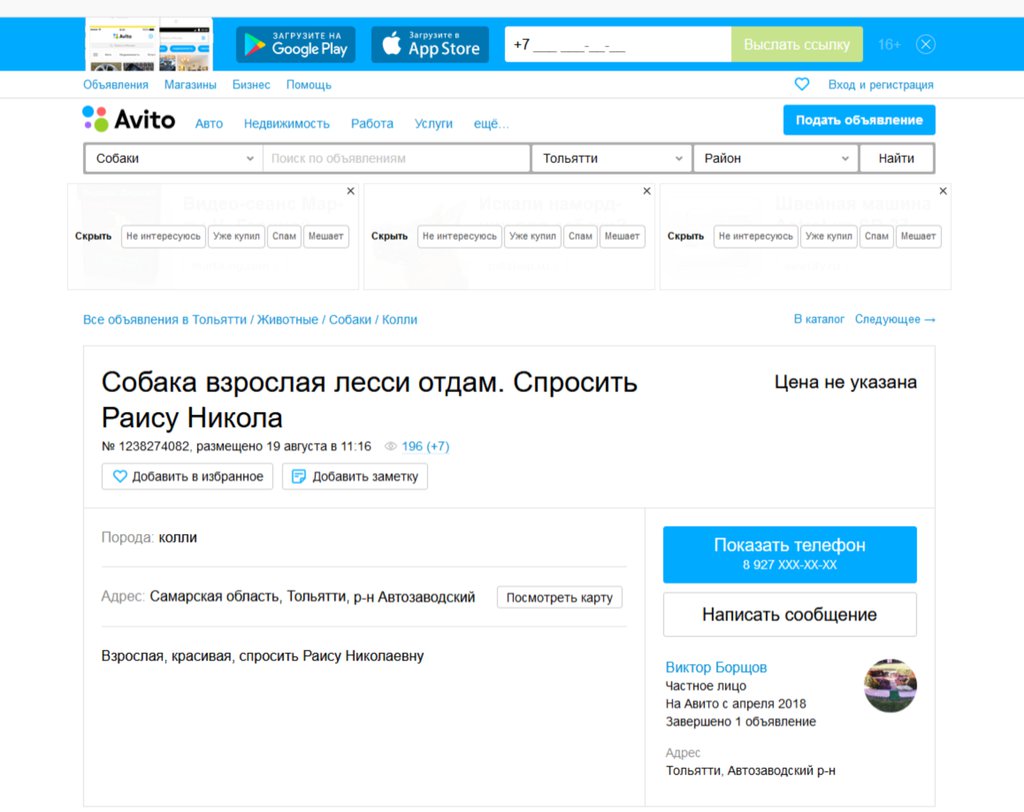Choose Спам on second ad card
Viewport: 1024px width, 812px height.
click(581, 236)
